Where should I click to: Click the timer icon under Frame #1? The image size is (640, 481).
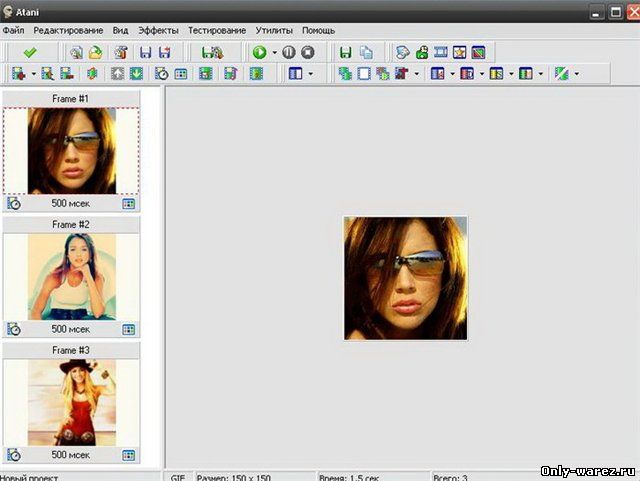pyautogui.click(x=14, y=203)
